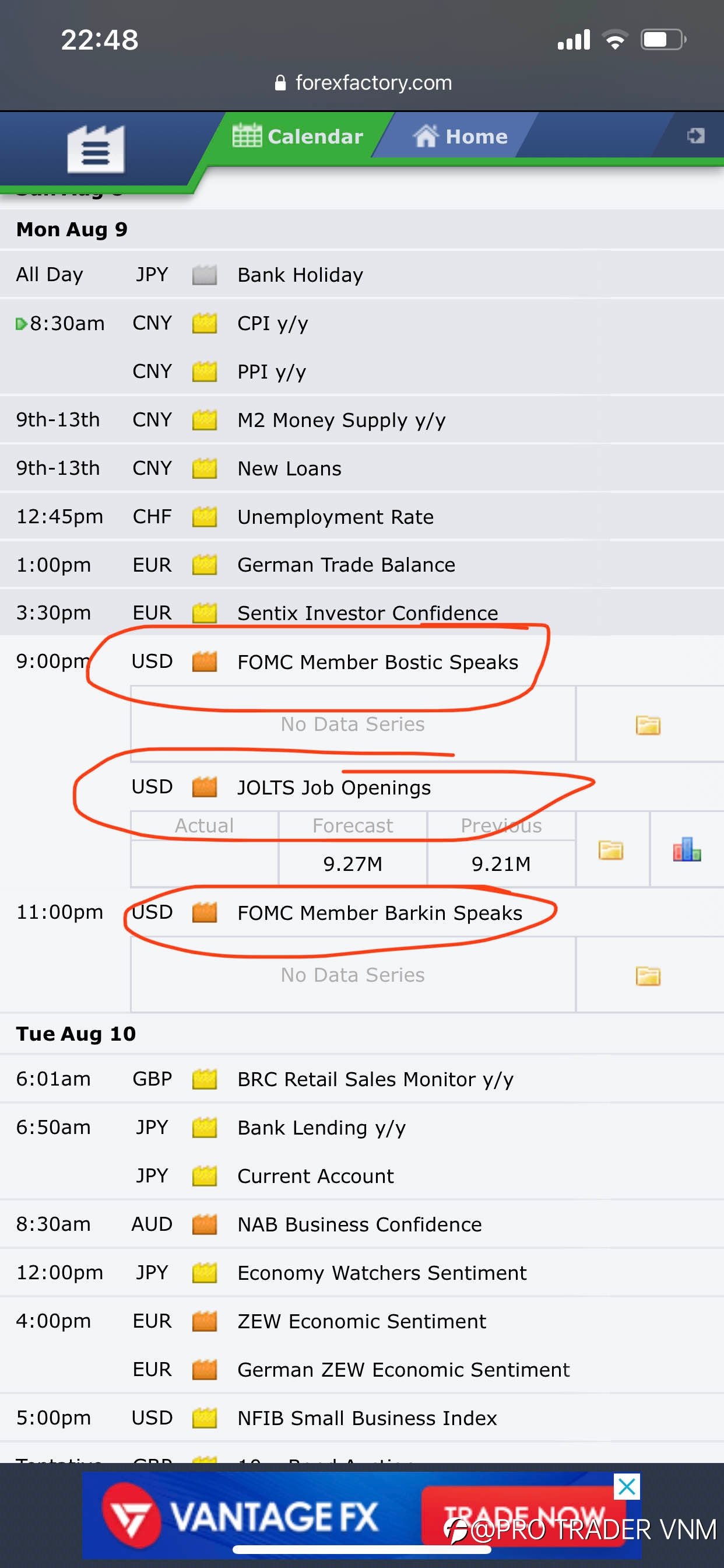Click the login arrow icon at top right
This screenshot has height=1568, width=724.
(696, 135)
